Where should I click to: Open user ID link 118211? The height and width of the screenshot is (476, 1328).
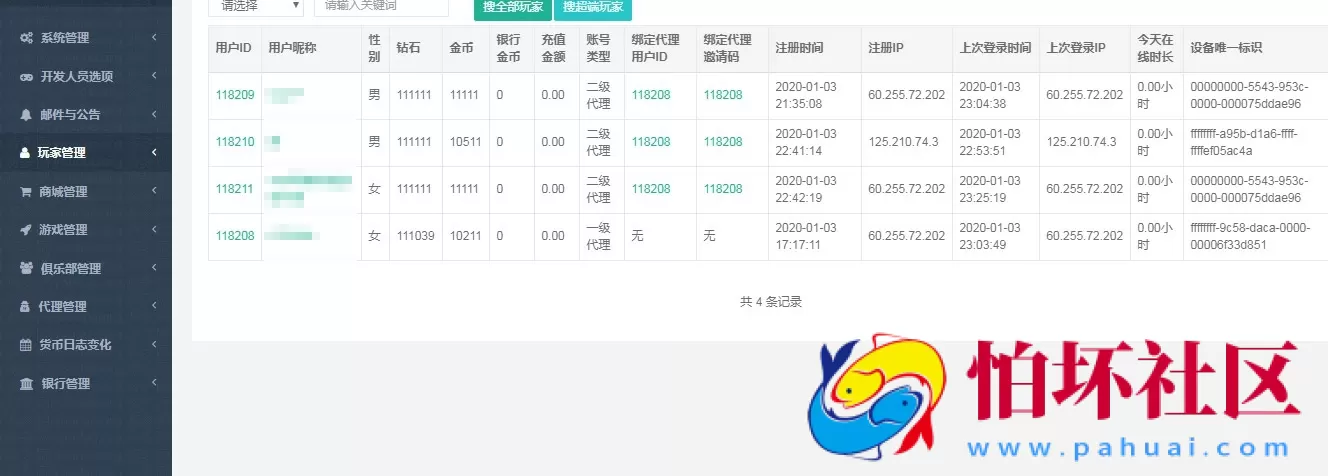[x=235, y=189]
